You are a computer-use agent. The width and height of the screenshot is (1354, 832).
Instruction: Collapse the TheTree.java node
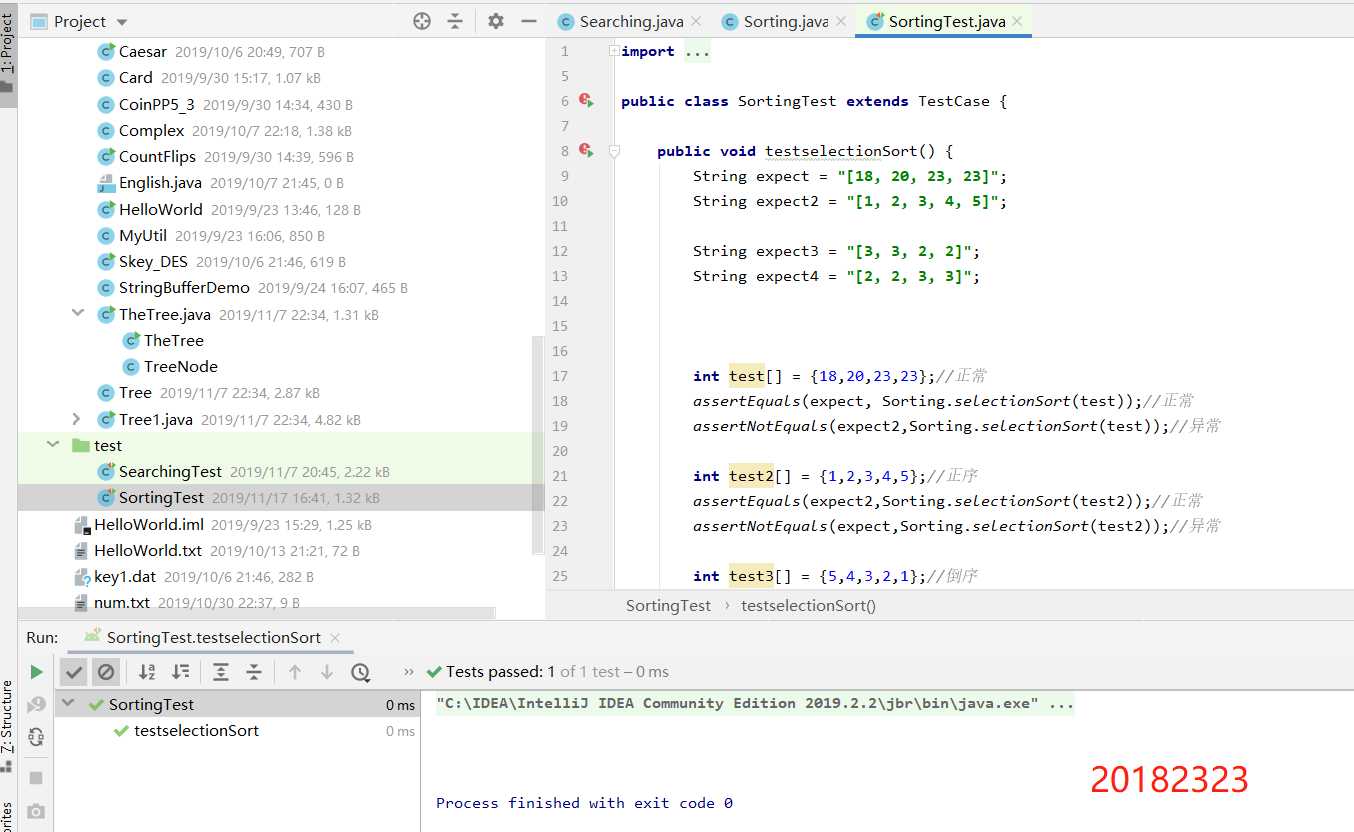click(78, 314)
